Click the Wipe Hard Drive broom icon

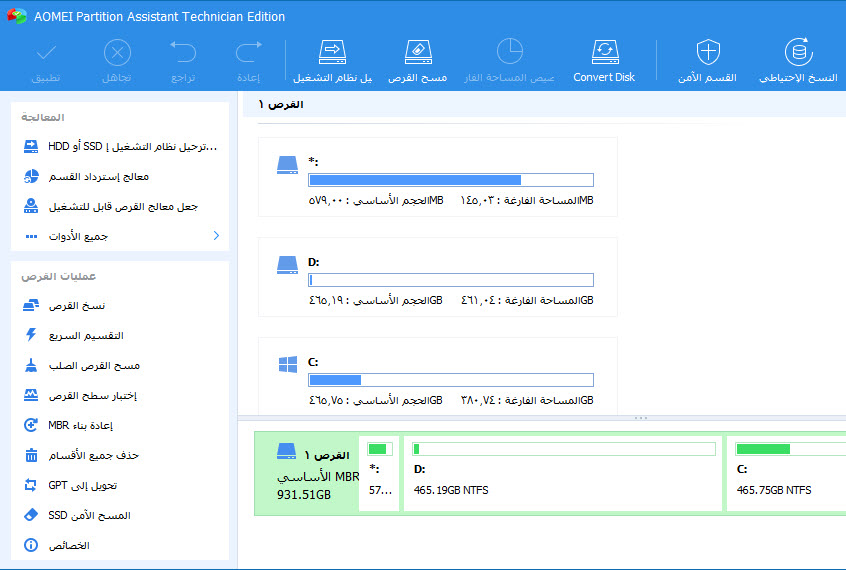pos(31,365)
